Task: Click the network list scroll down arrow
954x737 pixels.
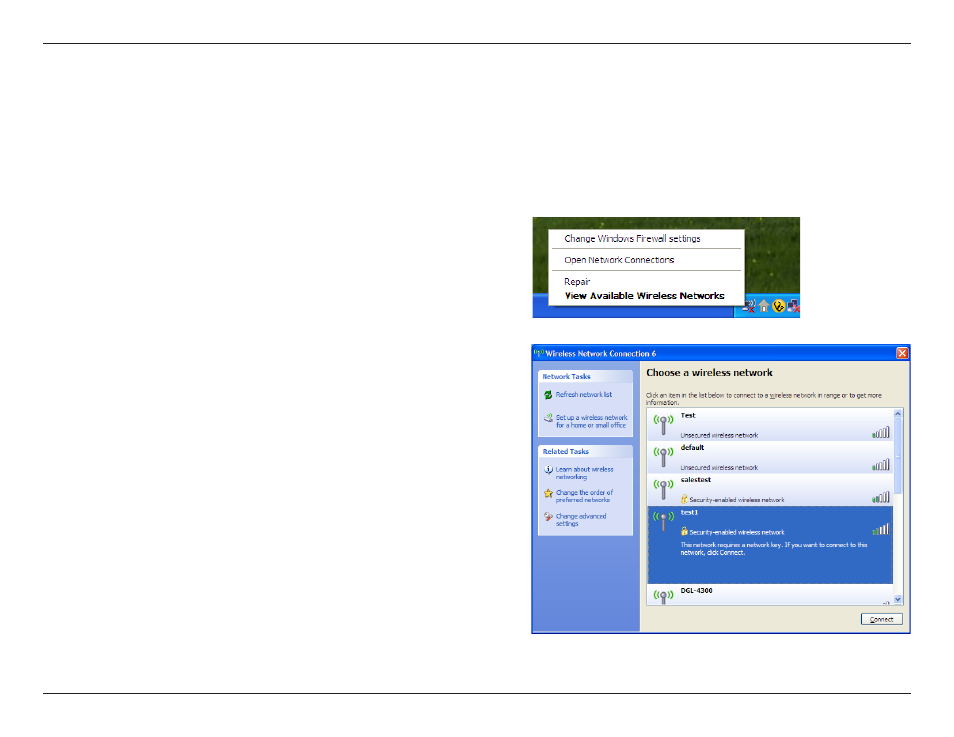Action: [x=897, y=599]
